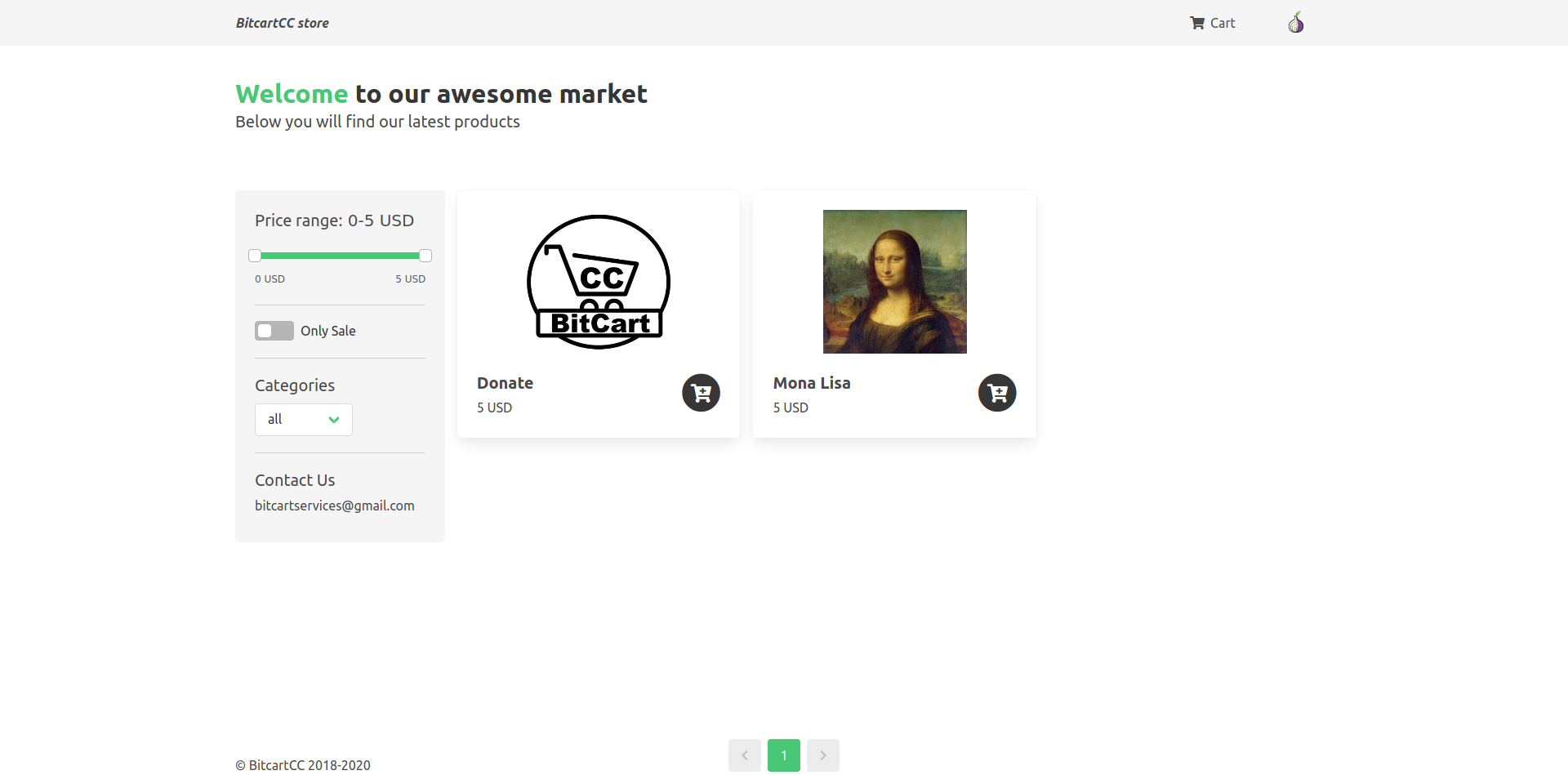Click the right price range slider handle
This screenshot has height=775, width=1568.
[x=425, y=256]
